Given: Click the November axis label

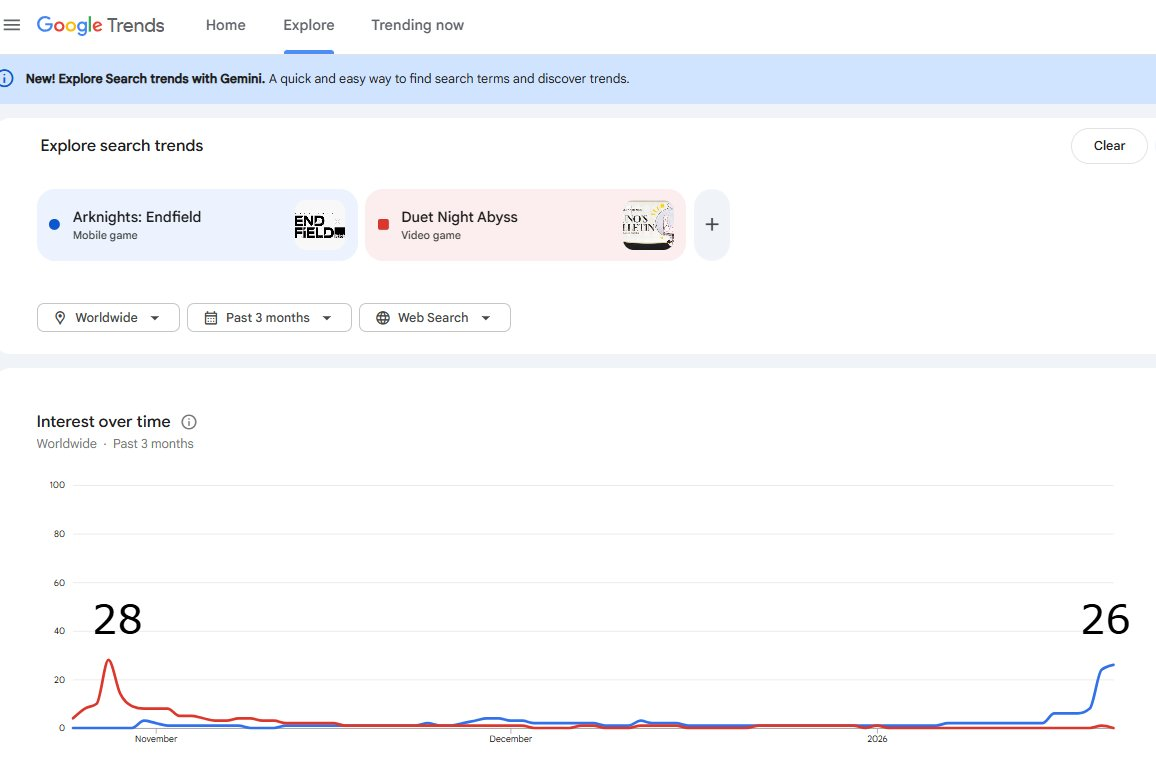Looking at the screenshot, I should (156, 739).
